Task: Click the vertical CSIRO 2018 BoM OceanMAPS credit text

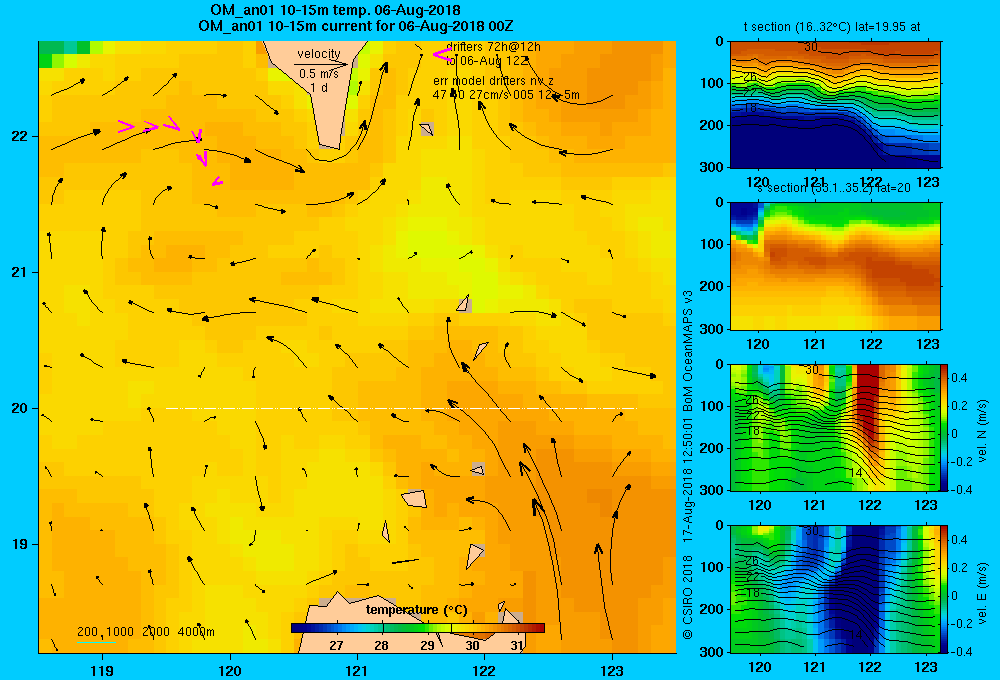Action: (x=688, y=466)
